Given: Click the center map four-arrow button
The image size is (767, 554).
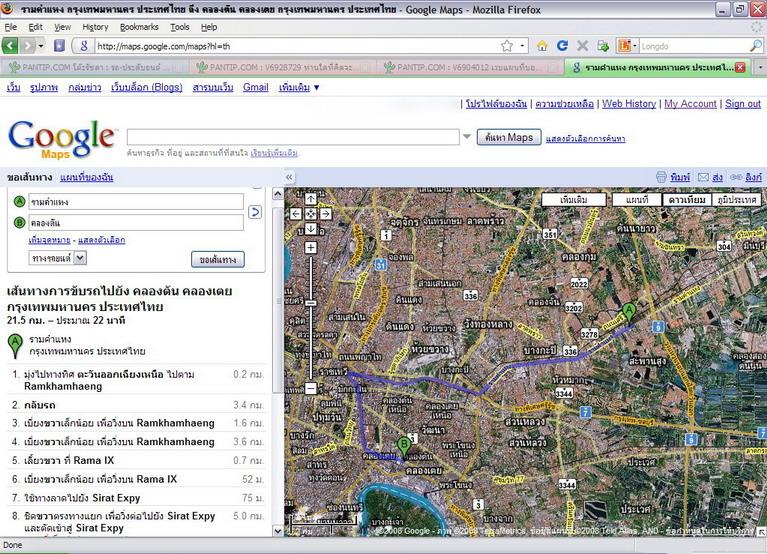Looking at the screenshot, I should click(311, 214).
